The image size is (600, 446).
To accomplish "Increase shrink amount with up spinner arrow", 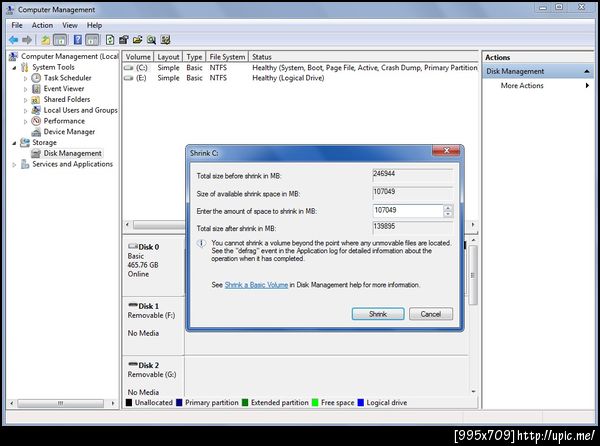I will coord(448,208).
